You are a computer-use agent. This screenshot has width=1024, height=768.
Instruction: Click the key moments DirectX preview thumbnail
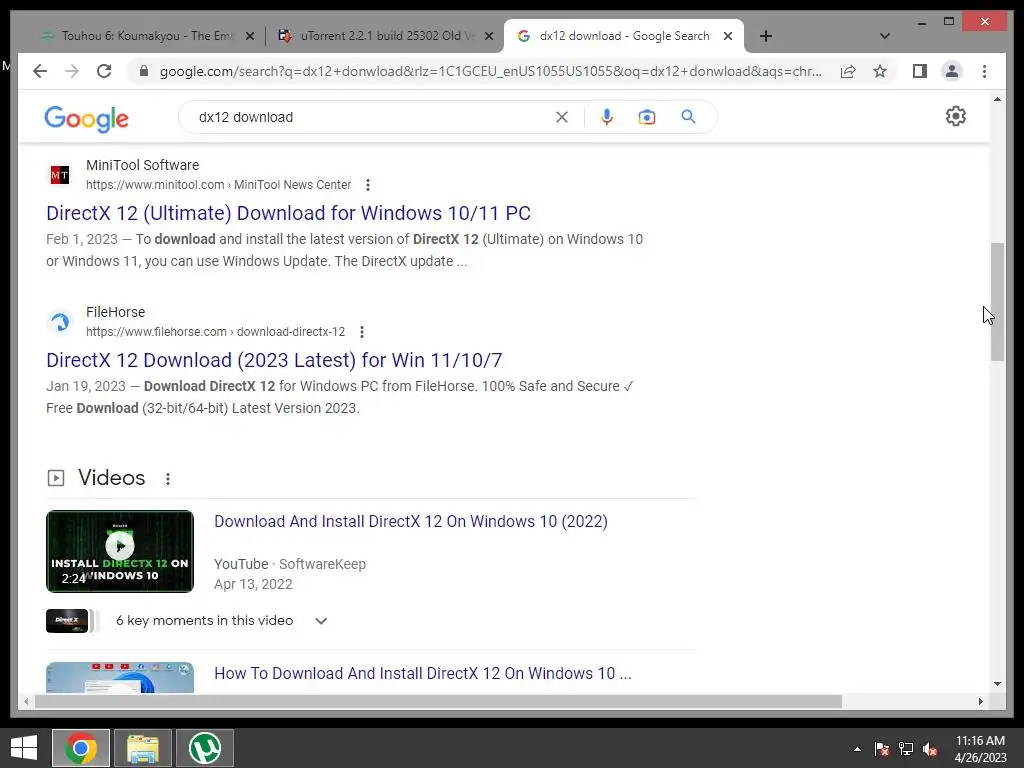[67, 620]
